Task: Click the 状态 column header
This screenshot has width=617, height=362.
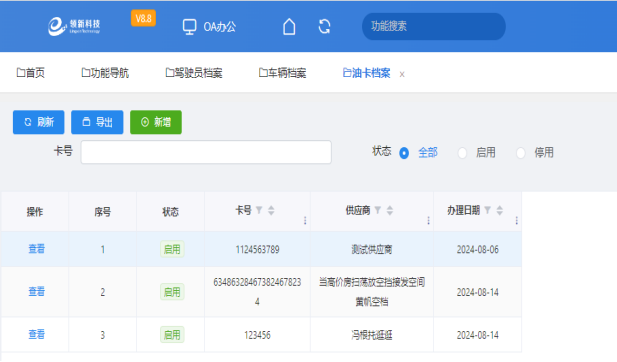Action: 170,212
